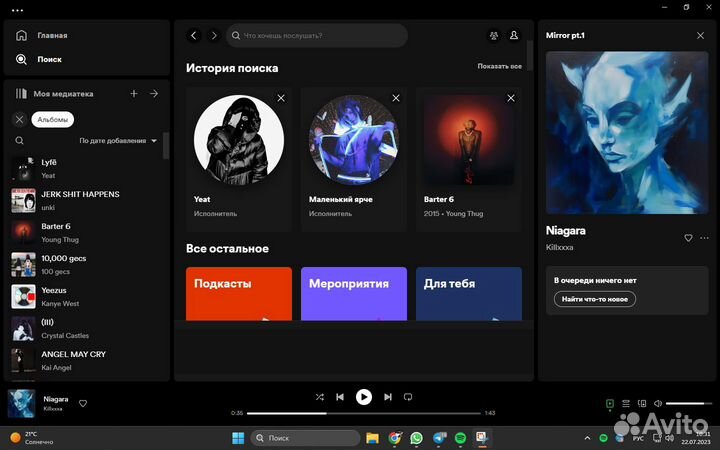Viewport: 720px width, 450px height.
Task: Open Yeezus album by Kanye West
Action: point(85,297)
